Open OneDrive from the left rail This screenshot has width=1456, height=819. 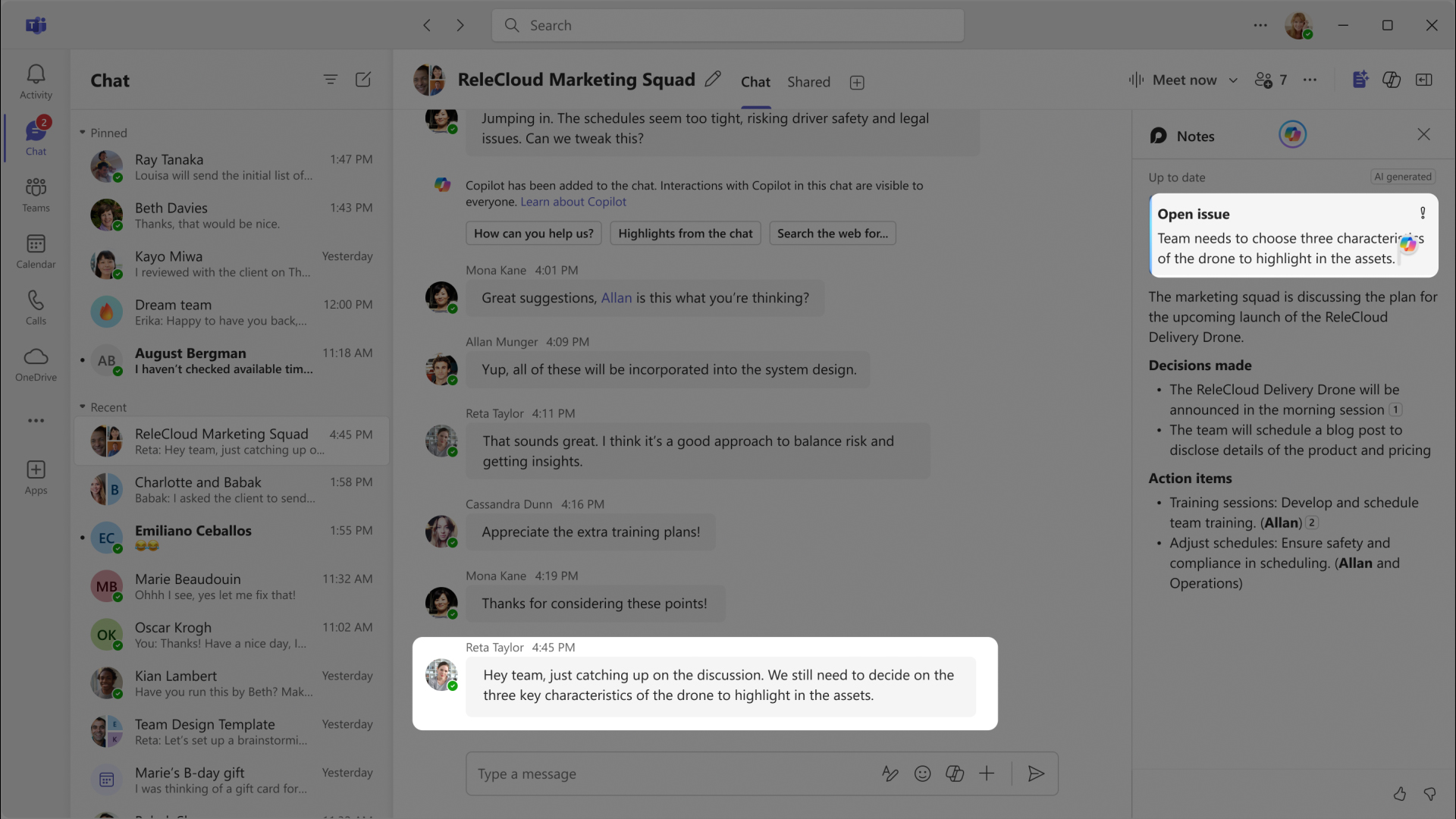coord(36,365)
